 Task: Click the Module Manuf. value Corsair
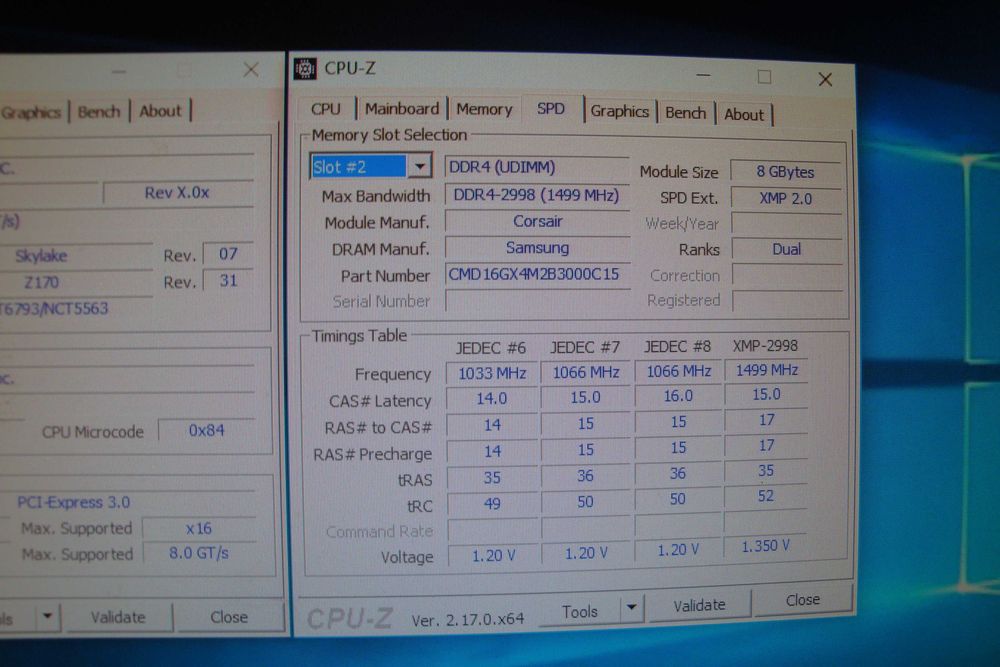click(538, 221)
